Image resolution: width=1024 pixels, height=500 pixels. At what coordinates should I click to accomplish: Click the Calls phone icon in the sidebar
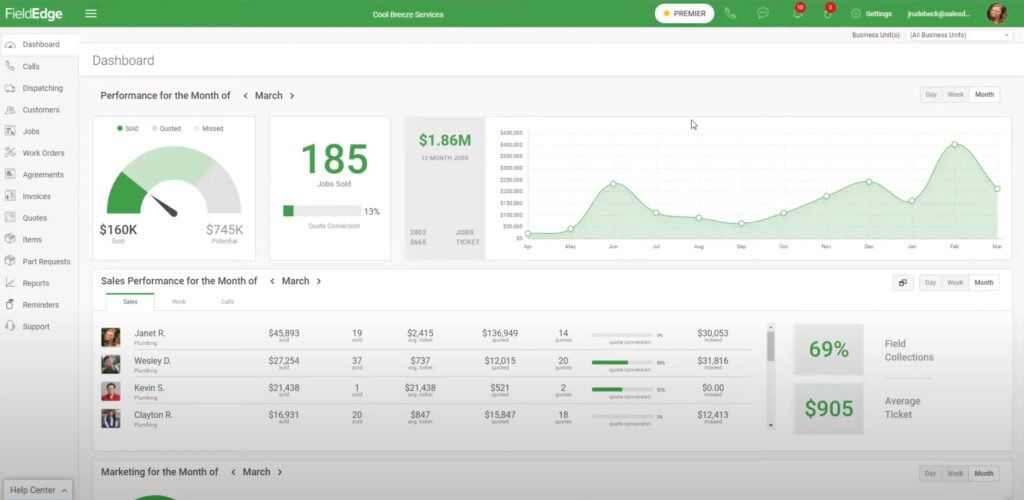10,66
